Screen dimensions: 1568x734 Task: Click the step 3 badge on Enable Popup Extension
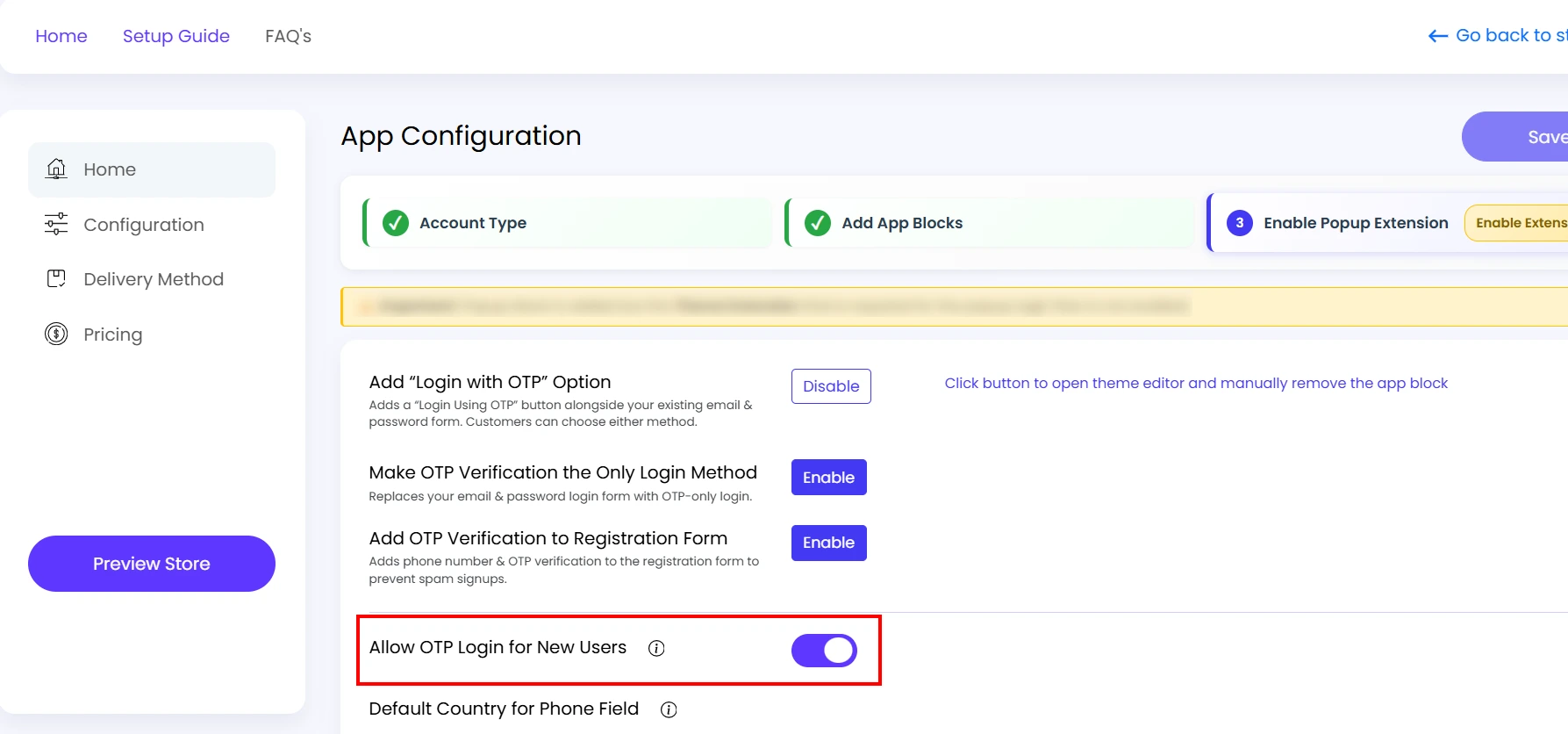(x=1238, y=223)
